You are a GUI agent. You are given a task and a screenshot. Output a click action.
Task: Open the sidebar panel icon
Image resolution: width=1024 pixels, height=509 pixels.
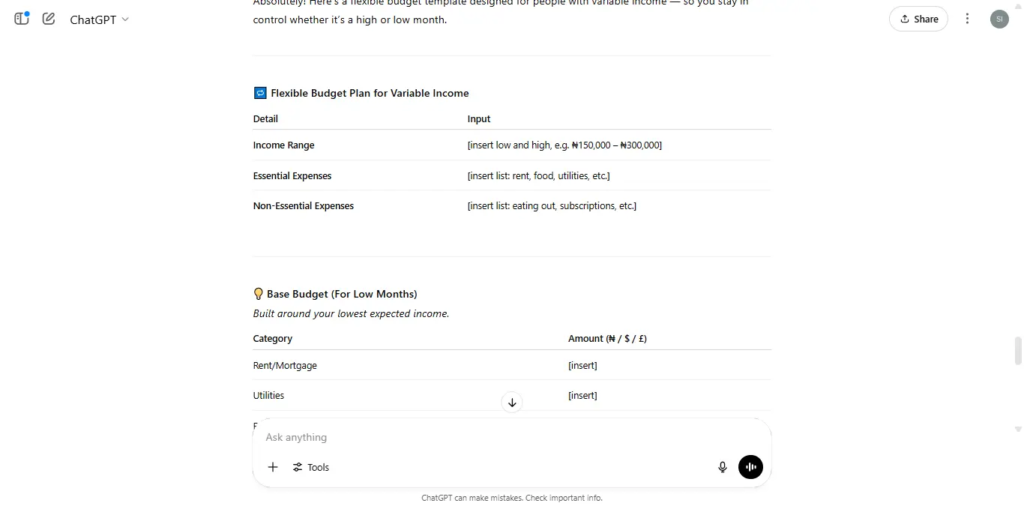[22, 19]
